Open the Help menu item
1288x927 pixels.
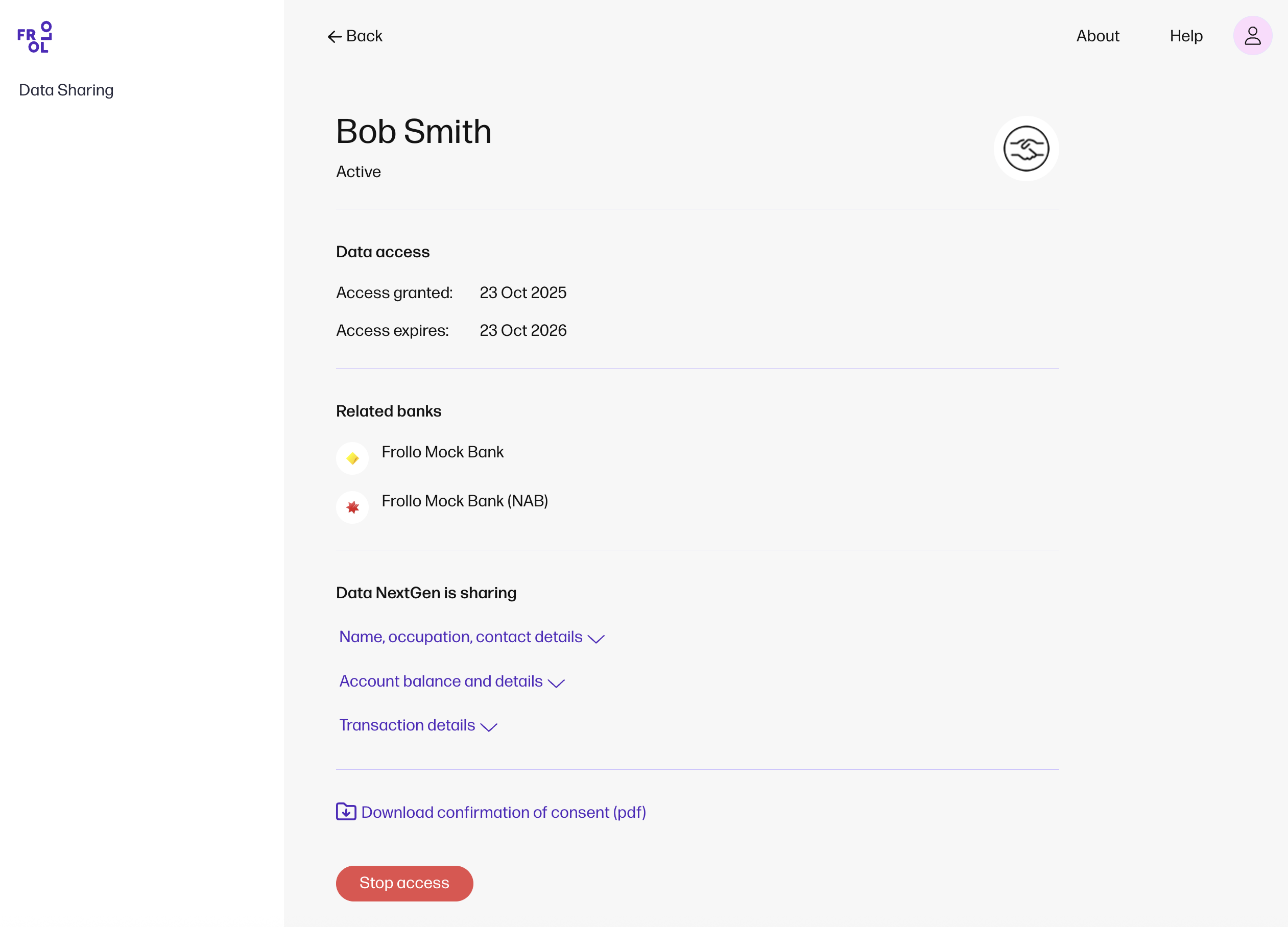(1186, 36)
